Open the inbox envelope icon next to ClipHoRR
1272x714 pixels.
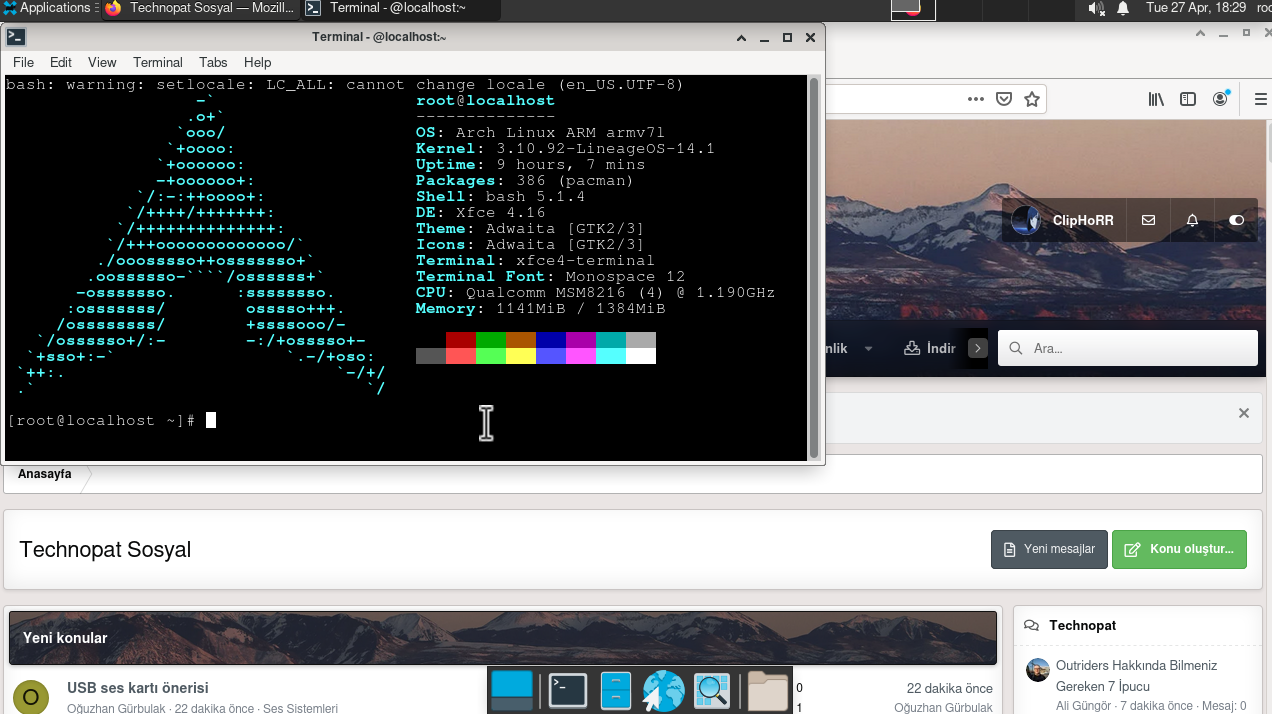click(x=1148, y=220)
